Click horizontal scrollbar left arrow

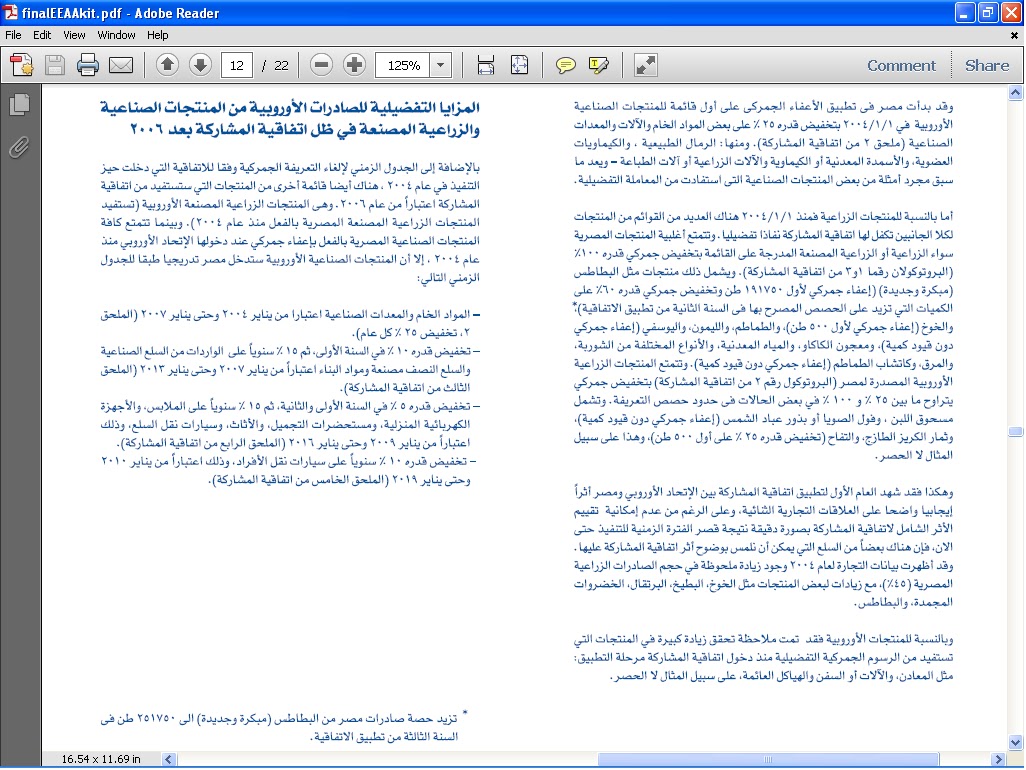tap(169, 759)
